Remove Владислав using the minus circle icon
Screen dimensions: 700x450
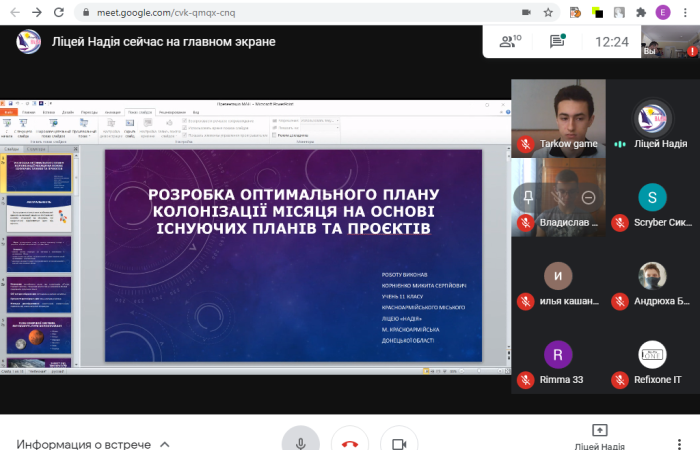point(588,197)
